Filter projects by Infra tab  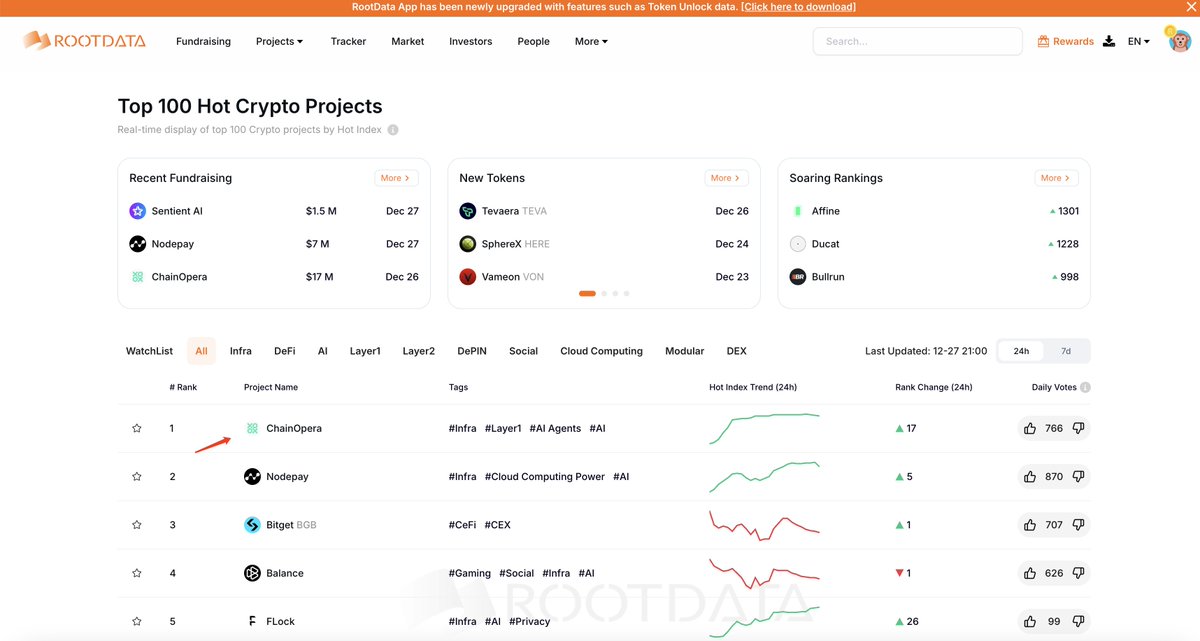point(240,351)
